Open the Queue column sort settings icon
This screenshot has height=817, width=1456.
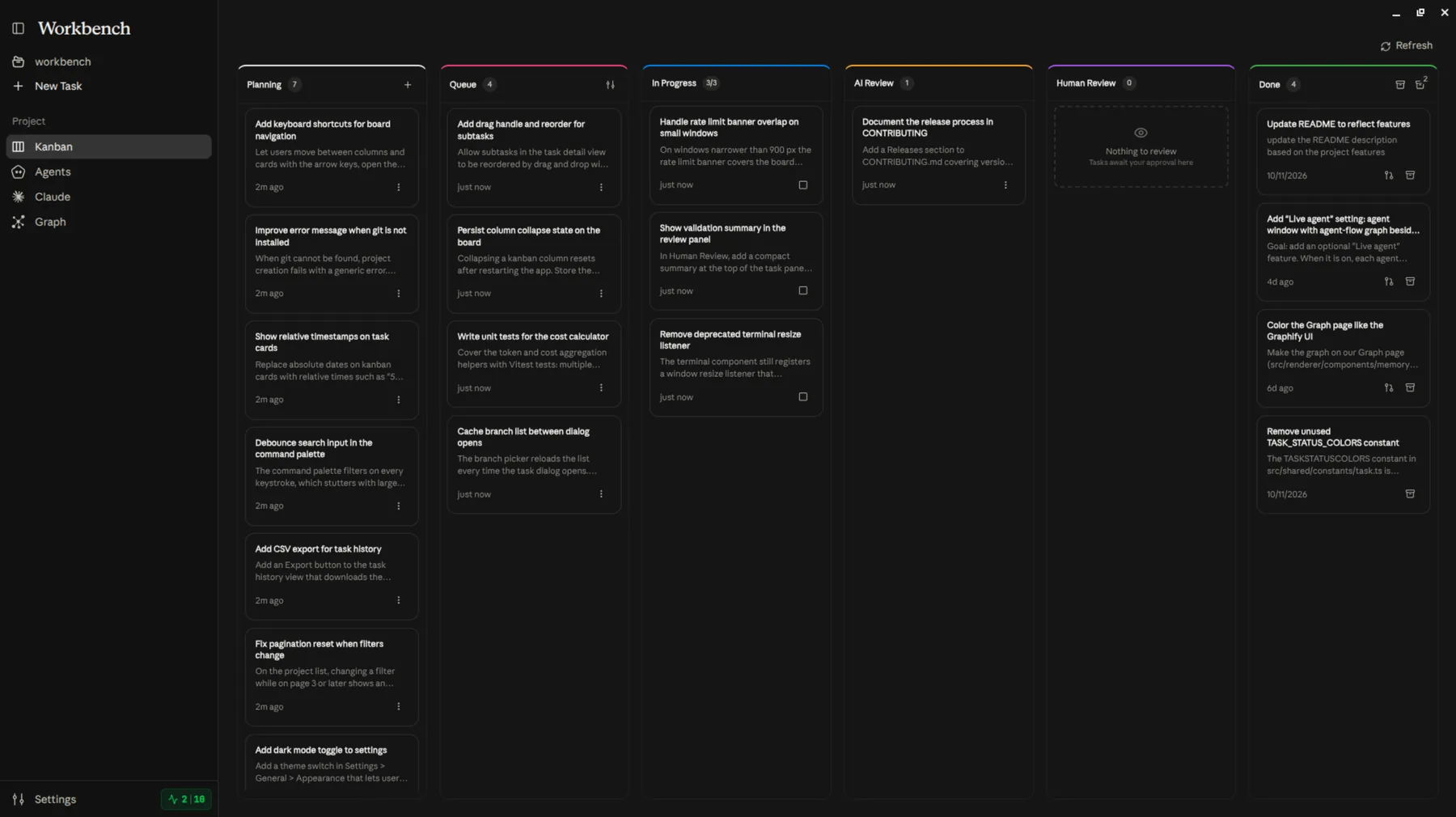coord(611,85)
